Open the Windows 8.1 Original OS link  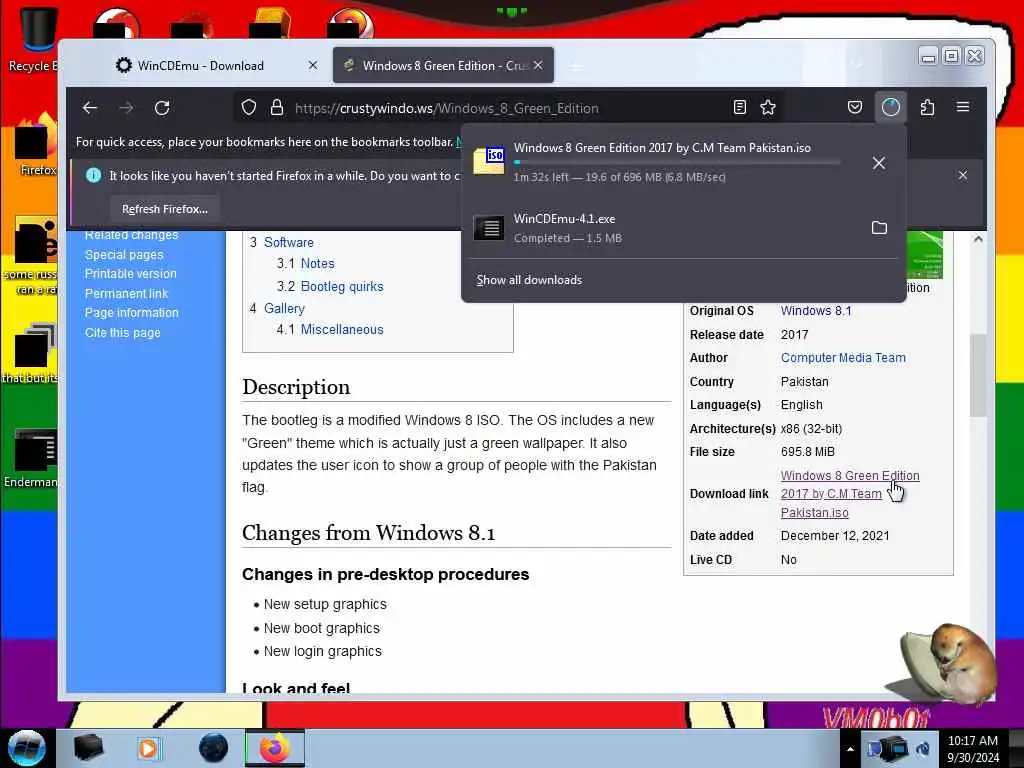816,311
